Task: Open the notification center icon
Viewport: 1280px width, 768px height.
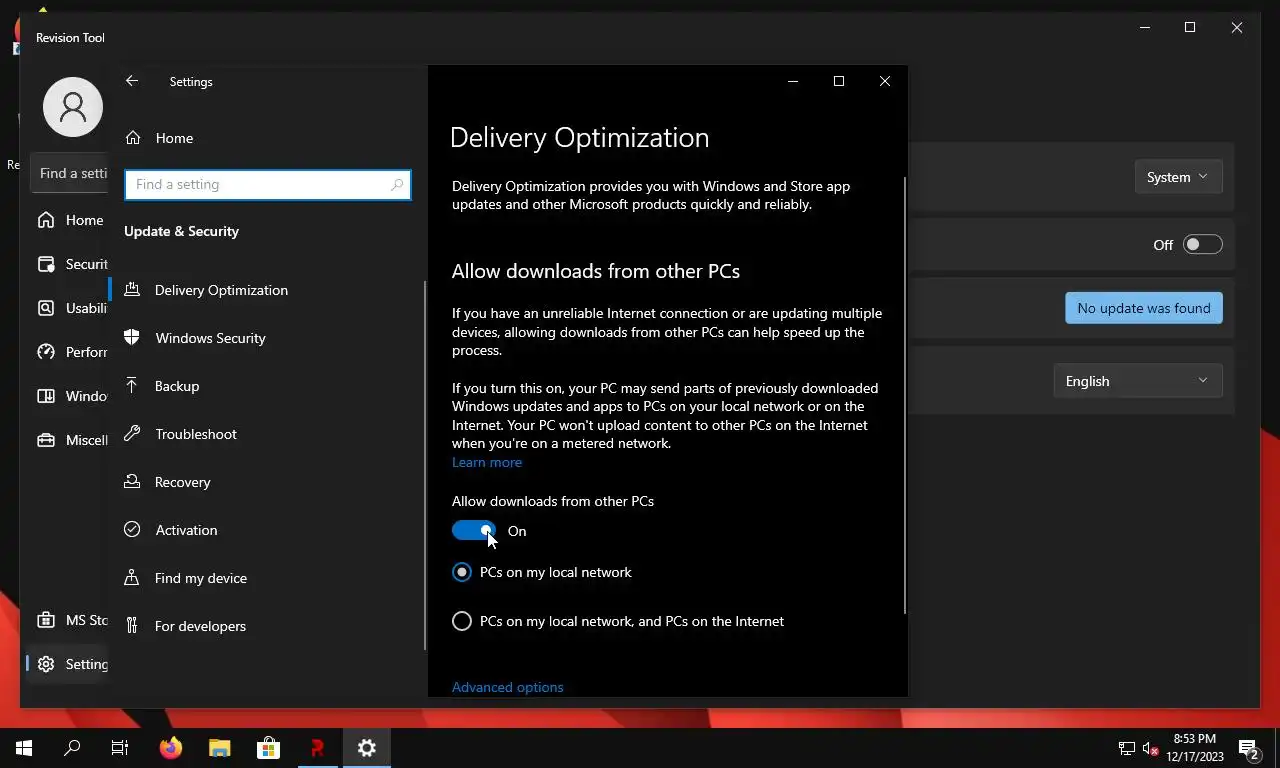Action: [x=1248, y=748]
